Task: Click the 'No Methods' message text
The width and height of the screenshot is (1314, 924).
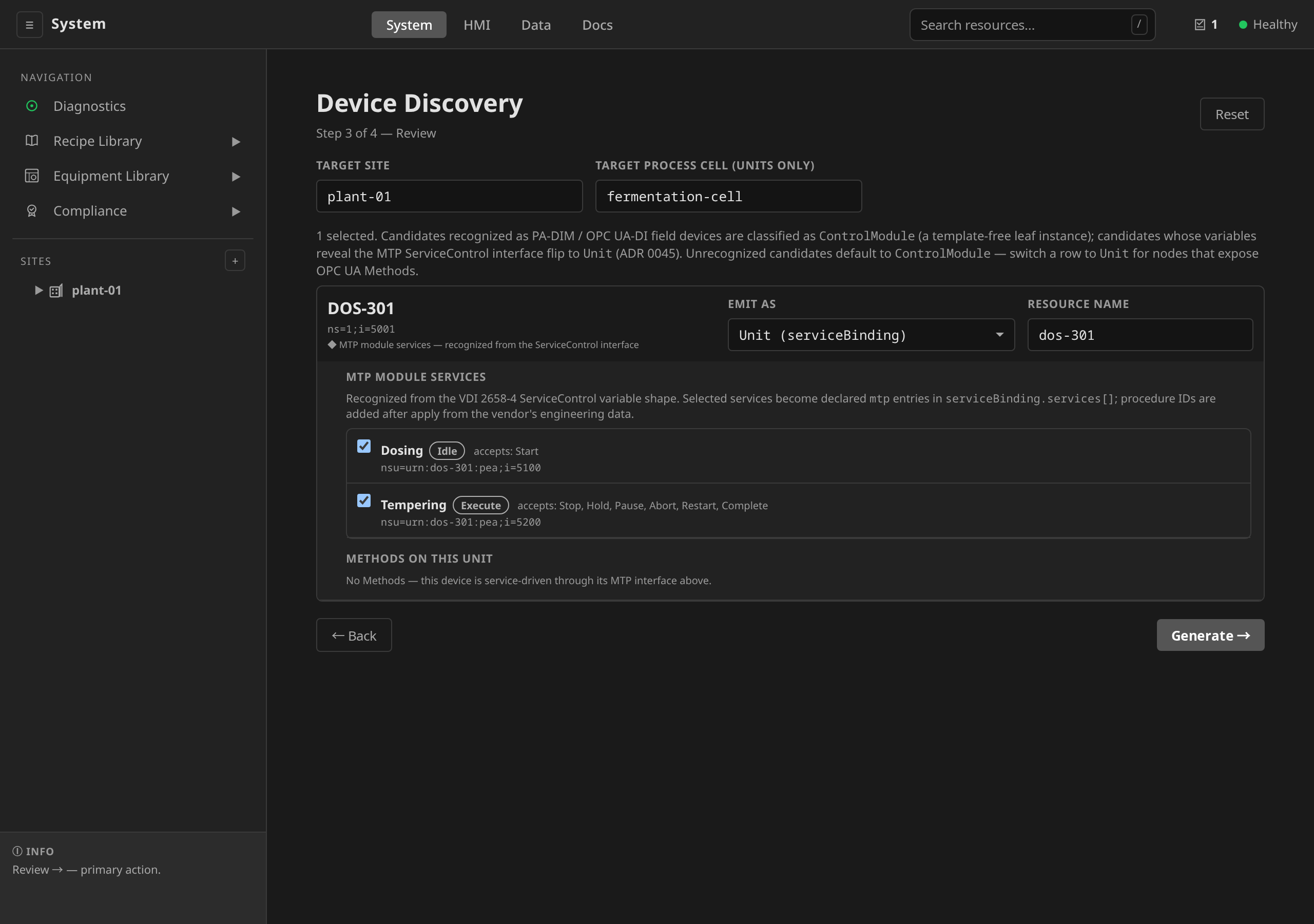Action: [x=528, y=581]
